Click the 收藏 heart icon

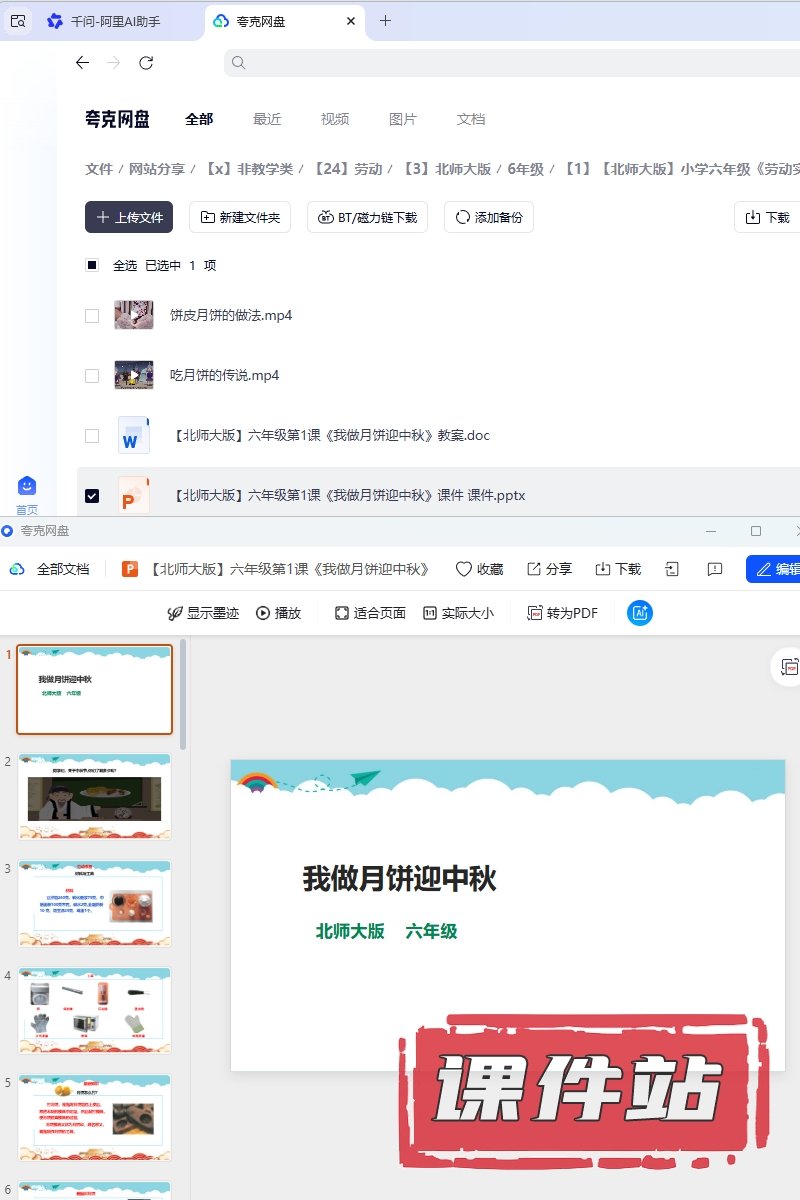[464, 569]
